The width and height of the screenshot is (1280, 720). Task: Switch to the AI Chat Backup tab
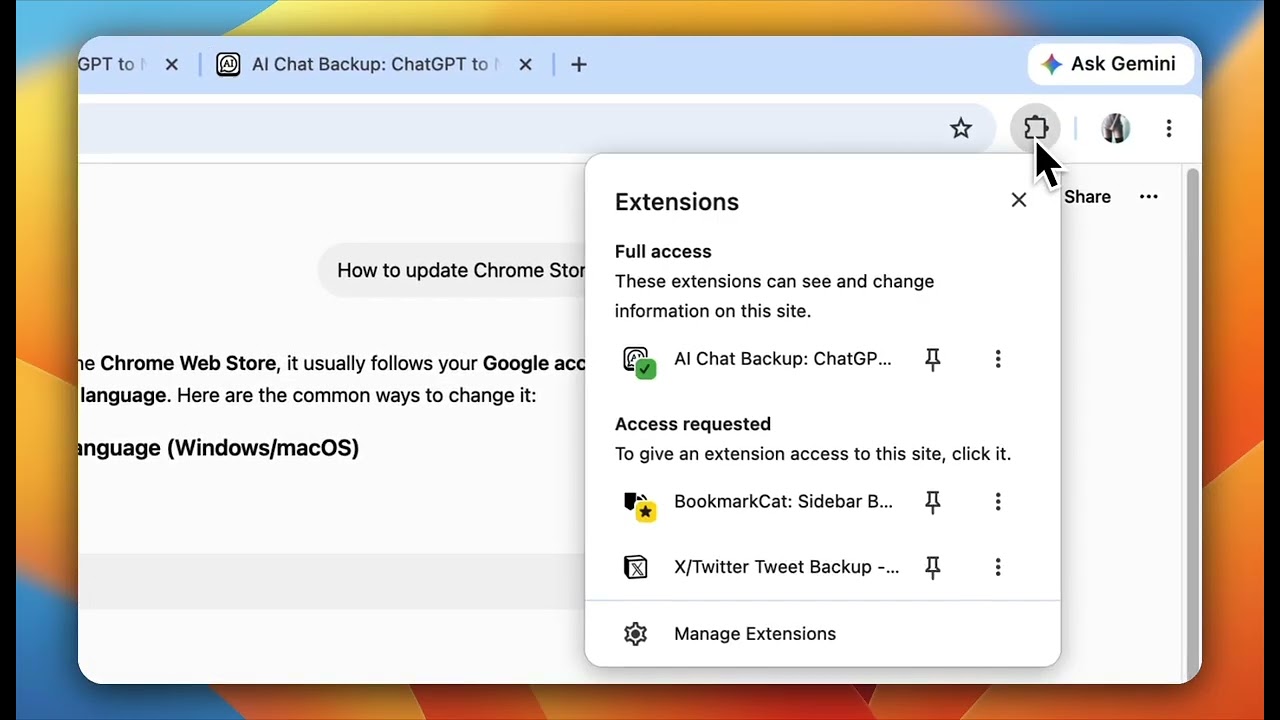pos(375,64)
